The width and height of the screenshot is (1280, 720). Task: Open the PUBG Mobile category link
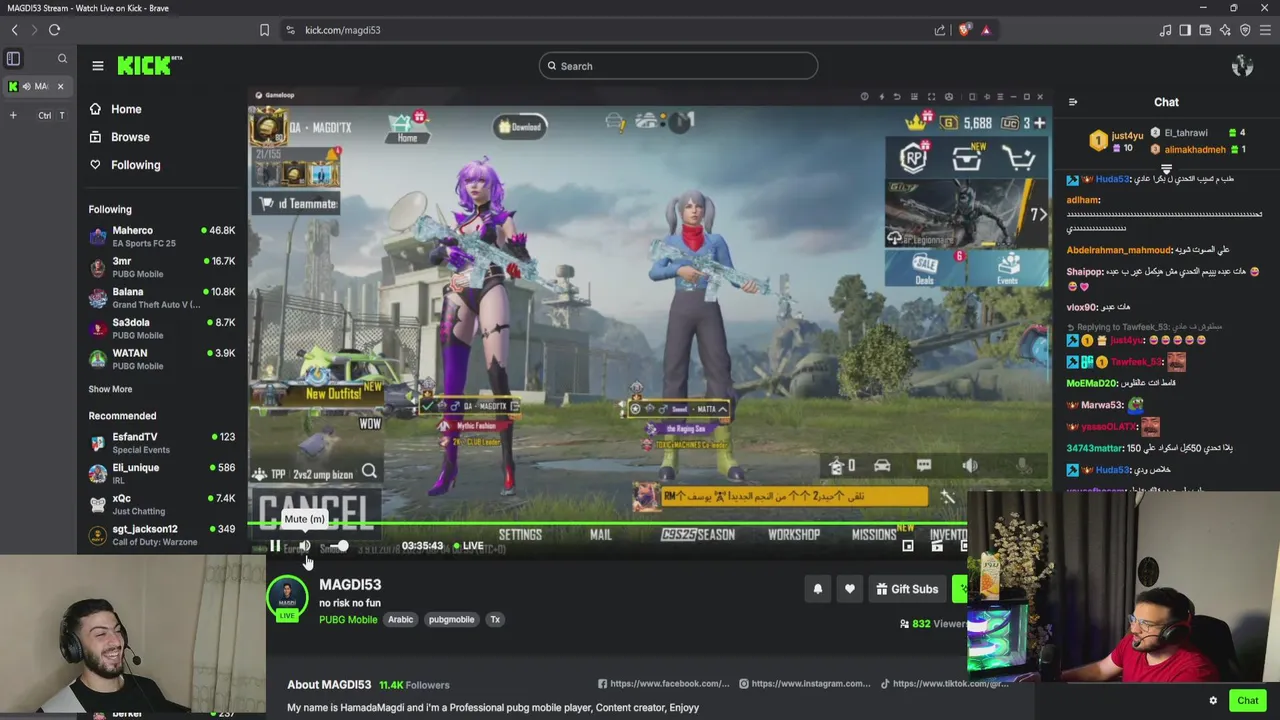tap(348, 620)
